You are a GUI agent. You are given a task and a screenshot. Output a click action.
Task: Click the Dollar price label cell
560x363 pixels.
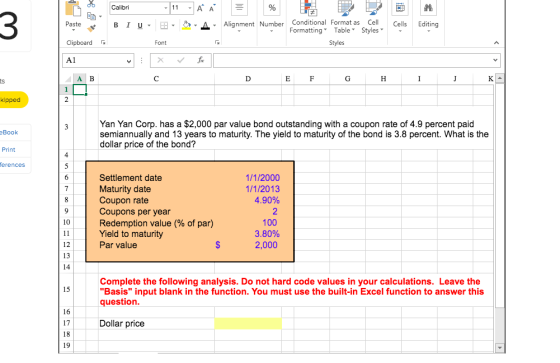pyautogui.click(x=122, y=323)
